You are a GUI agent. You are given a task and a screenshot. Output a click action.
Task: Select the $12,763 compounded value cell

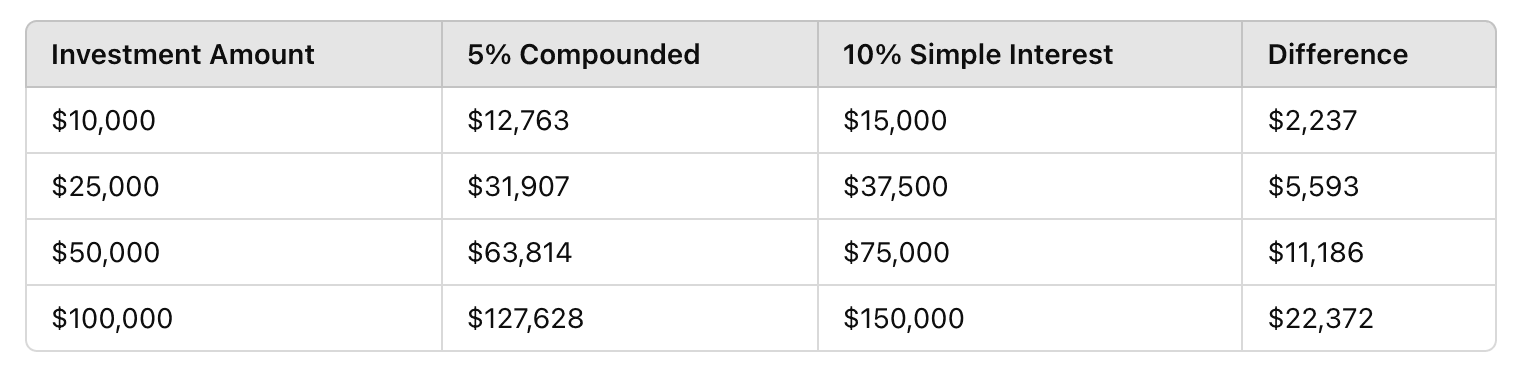pos(630,120)
